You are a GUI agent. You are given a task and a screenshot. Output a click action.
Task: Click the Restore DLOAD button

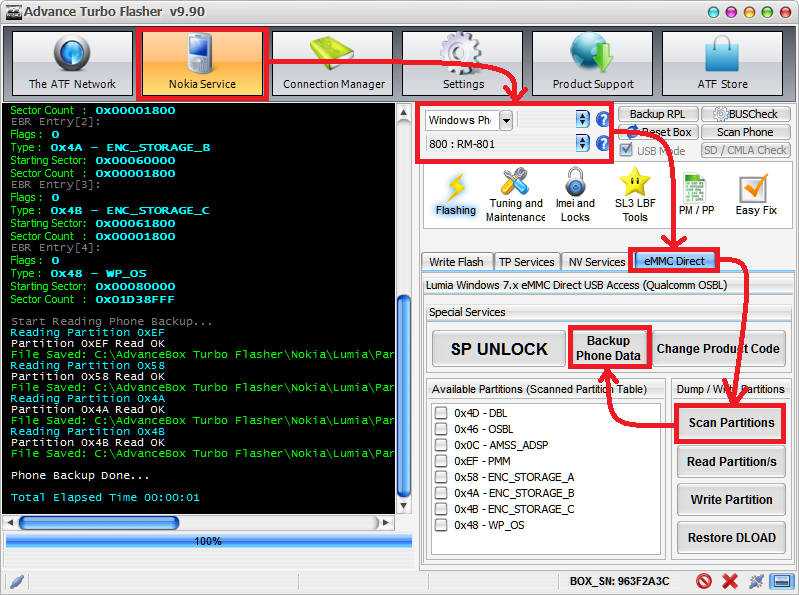point(731,537)
